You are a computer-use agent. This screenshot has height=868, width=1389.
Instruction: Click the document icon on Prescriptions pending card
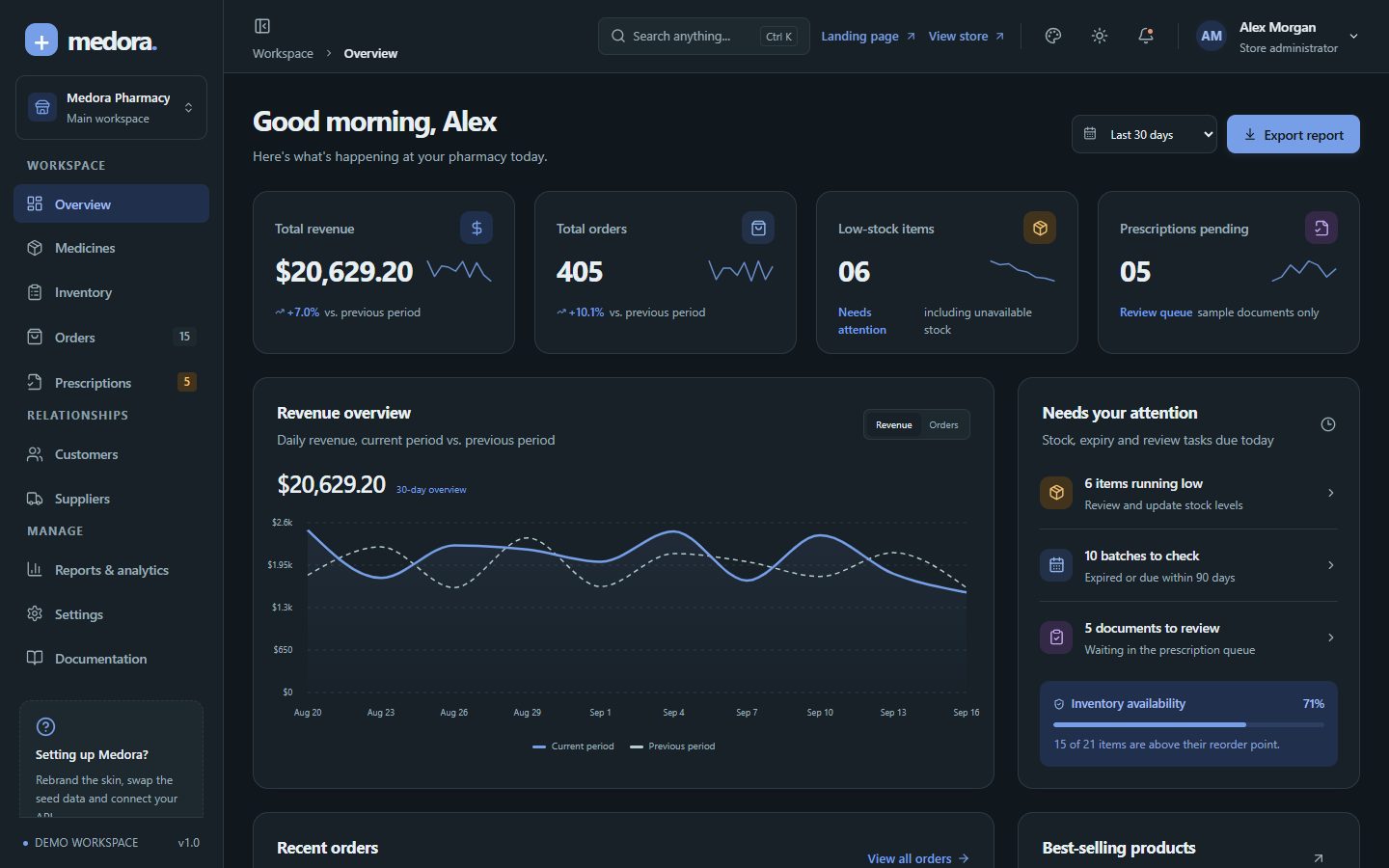pos(1321,228)
